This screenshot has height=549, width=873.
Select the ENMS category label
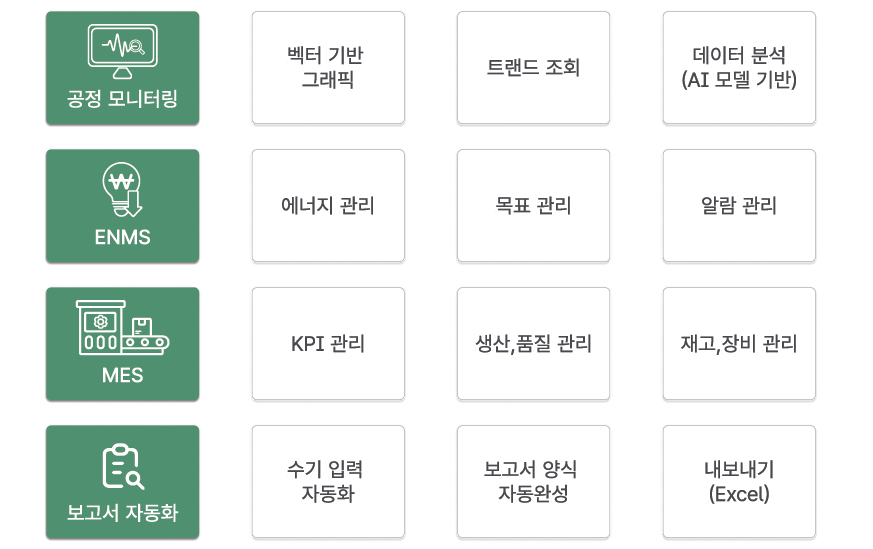[122, 237]
